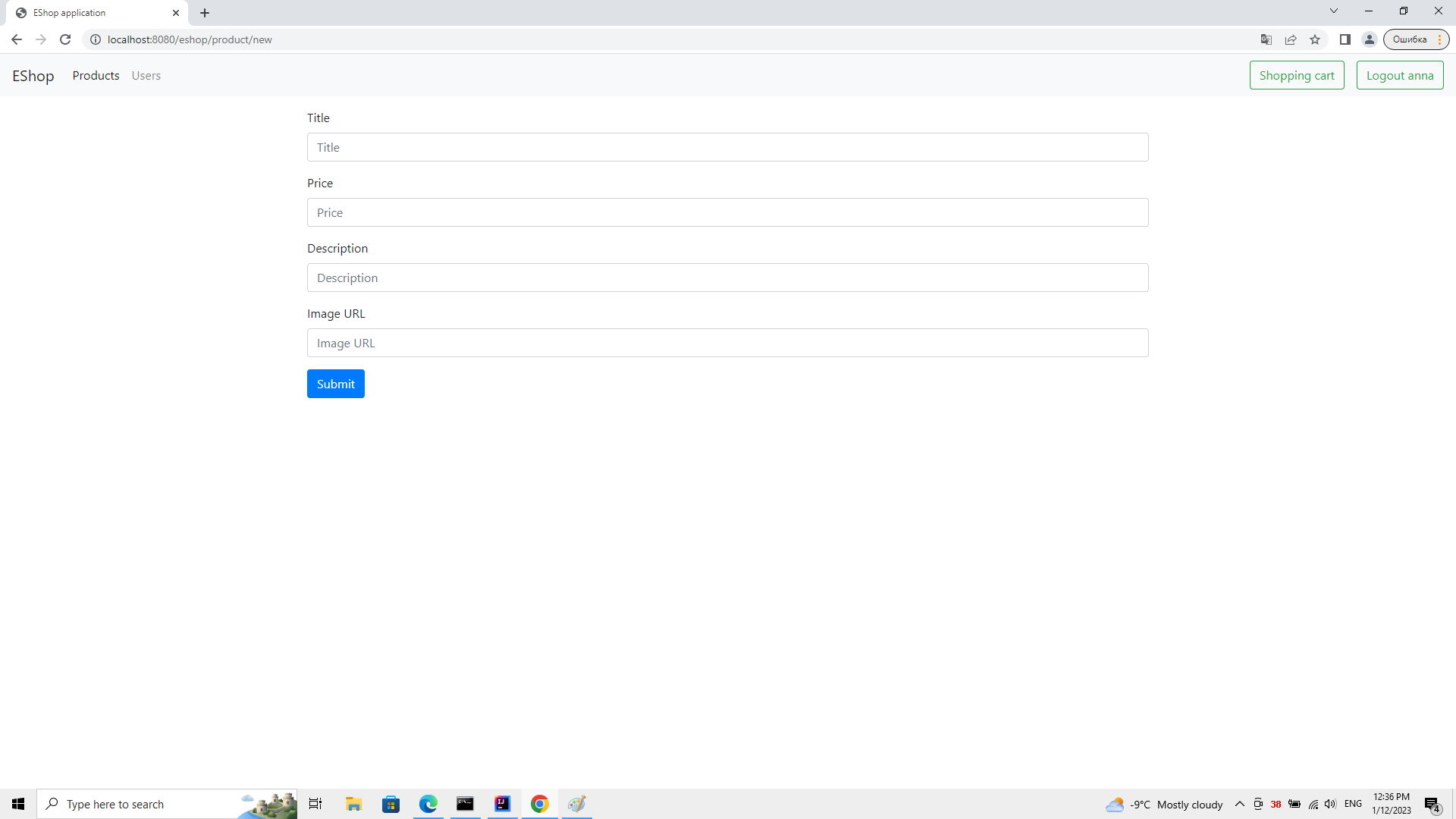Open Microsoft Edge from the taskbar

(x=428, y=804)
